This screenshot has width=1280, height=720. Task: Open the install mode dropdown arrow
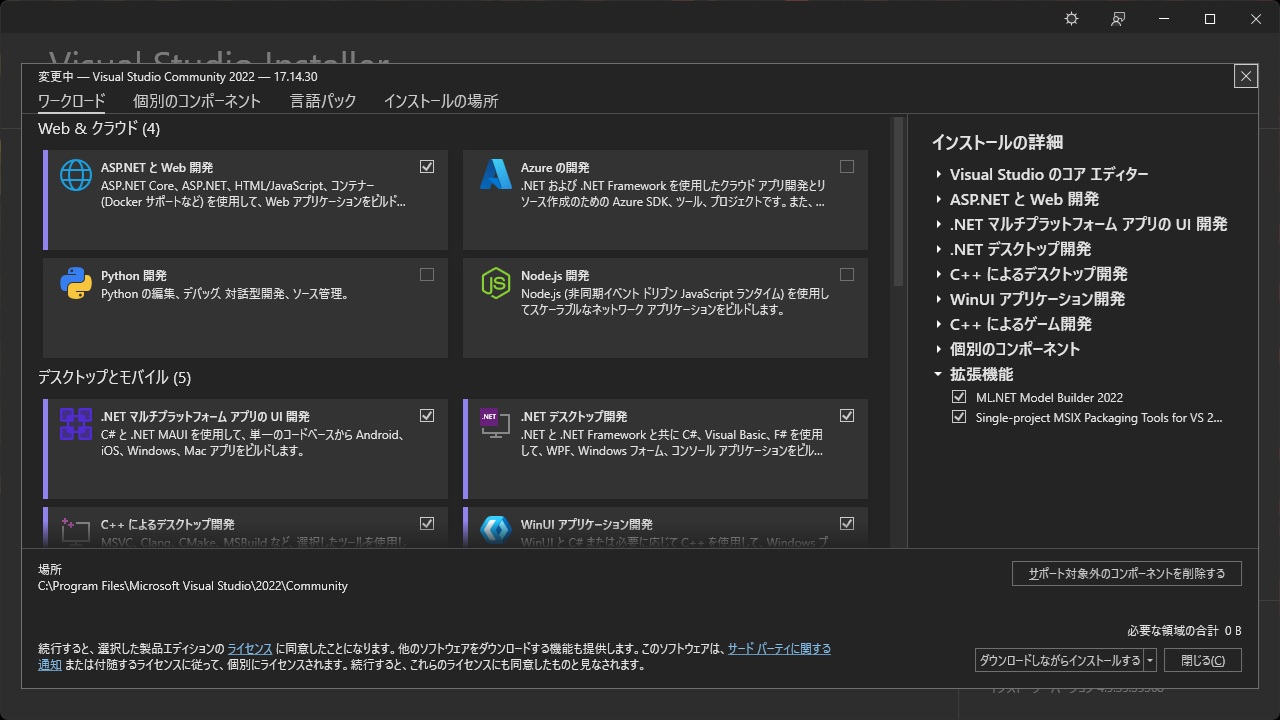[1151, 660]
